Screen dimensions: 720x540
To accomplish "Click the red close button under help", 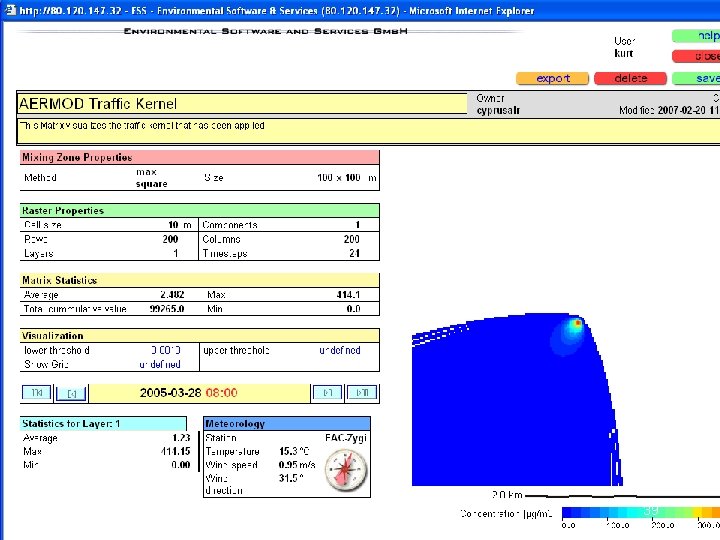I will coord(696,56).
